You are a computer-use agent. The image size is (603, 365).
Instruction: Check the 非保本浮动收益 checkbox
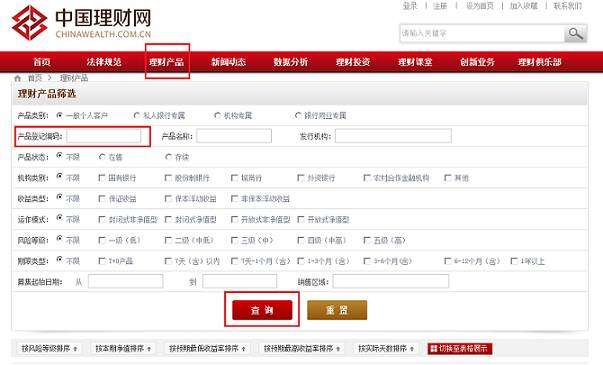[x=234, y=198]
